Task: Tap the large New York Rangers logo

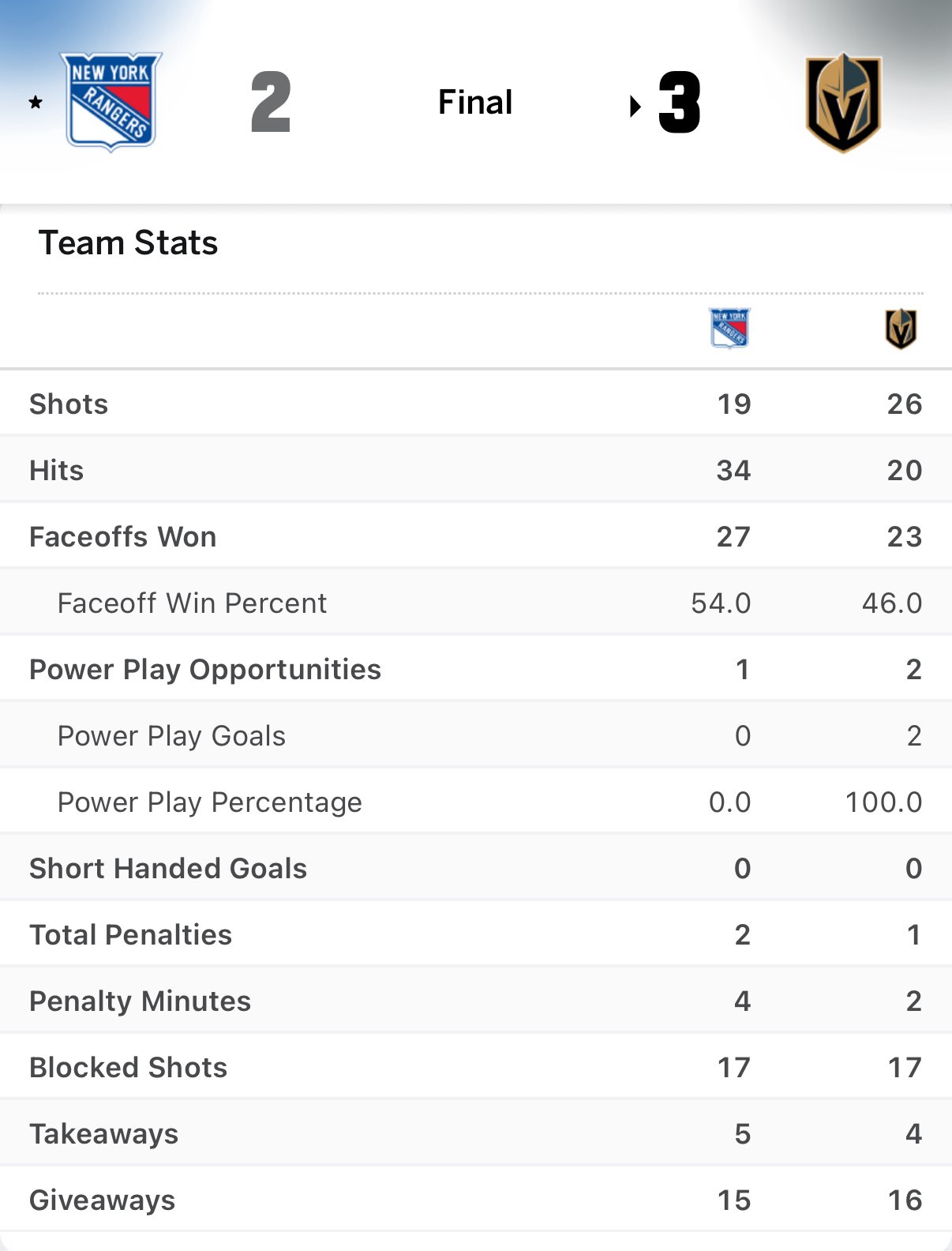Action: pyautogui.click(x=111, y=102)
